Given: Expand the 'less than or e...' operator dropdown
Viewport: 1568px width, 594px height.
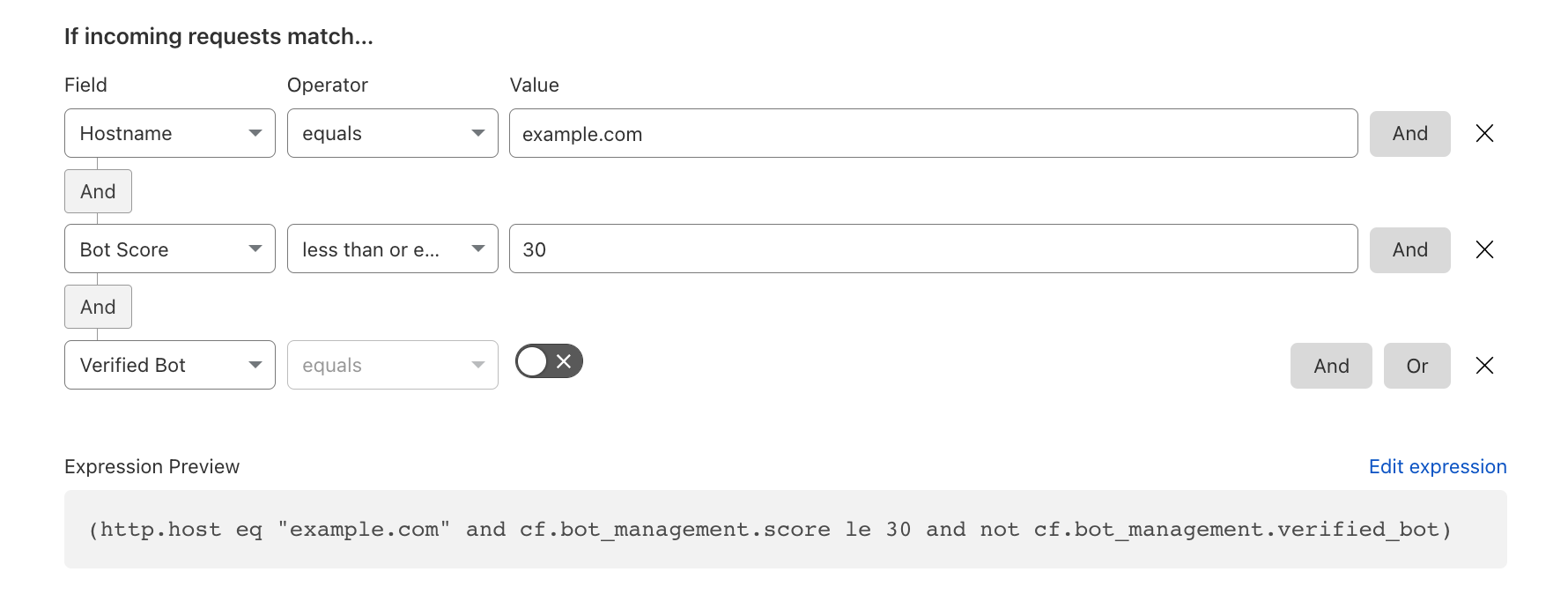Looking at the screenshot, I should coord(393,249).
